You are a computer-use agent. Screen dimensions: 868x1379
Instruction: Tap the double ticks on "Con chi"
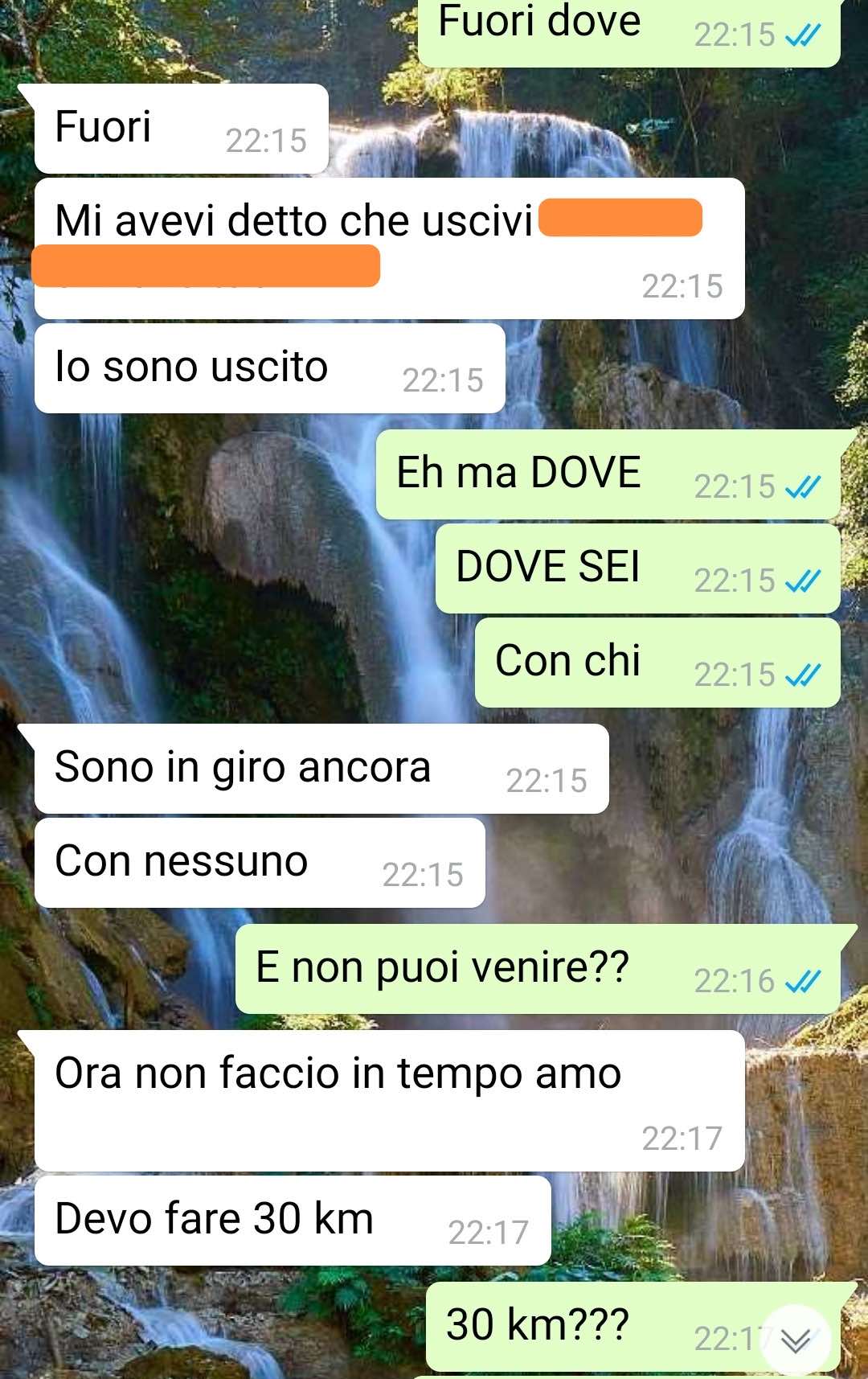click(803, 675)
